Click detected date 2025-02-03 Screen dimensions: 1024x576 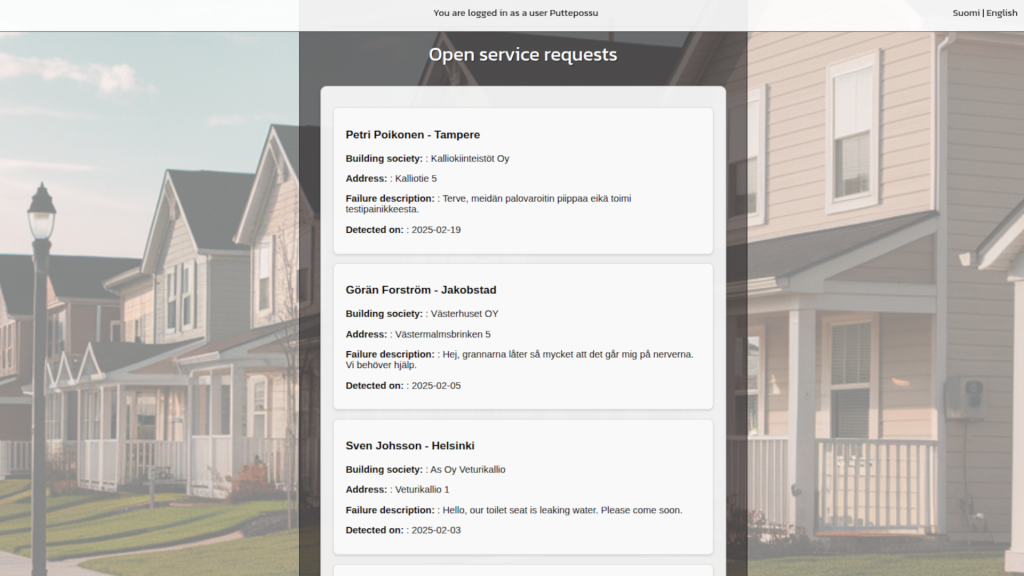[x=436, y=530]
